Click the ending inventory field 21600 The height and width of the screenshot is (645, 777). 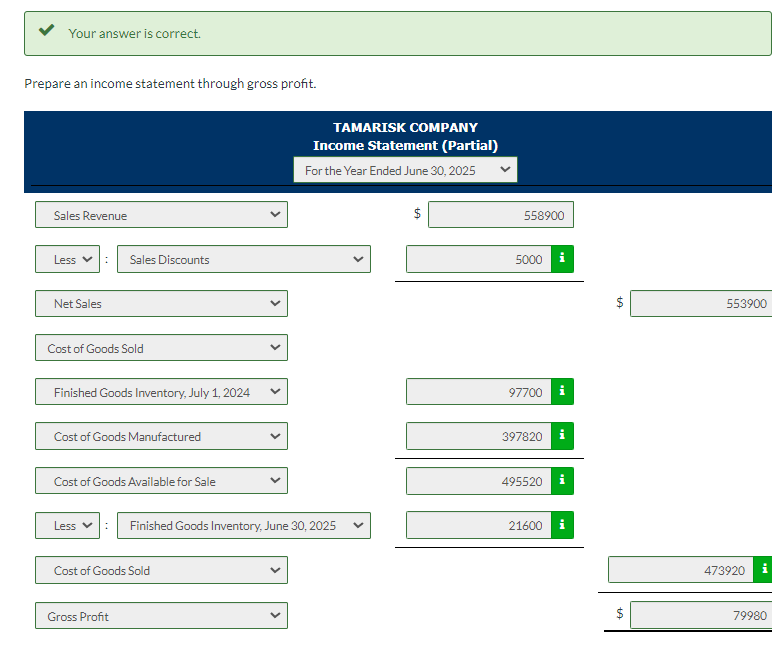tap(479, 525)
